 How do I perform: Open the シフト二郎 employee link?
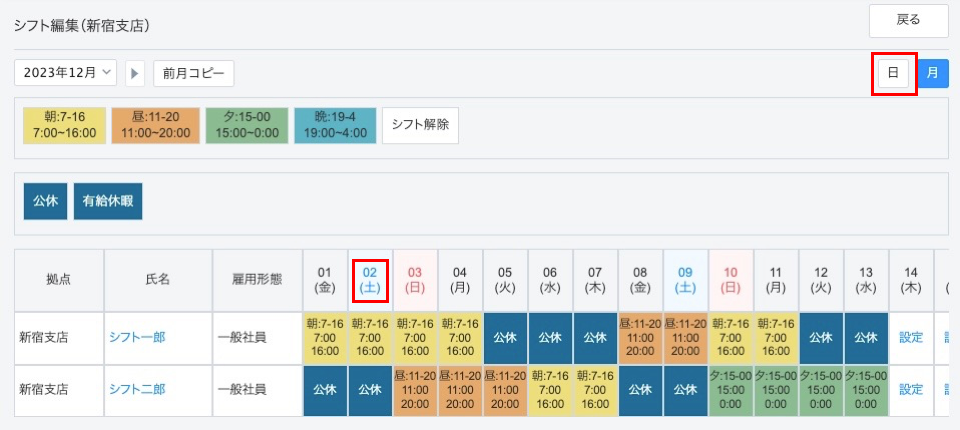137,390
